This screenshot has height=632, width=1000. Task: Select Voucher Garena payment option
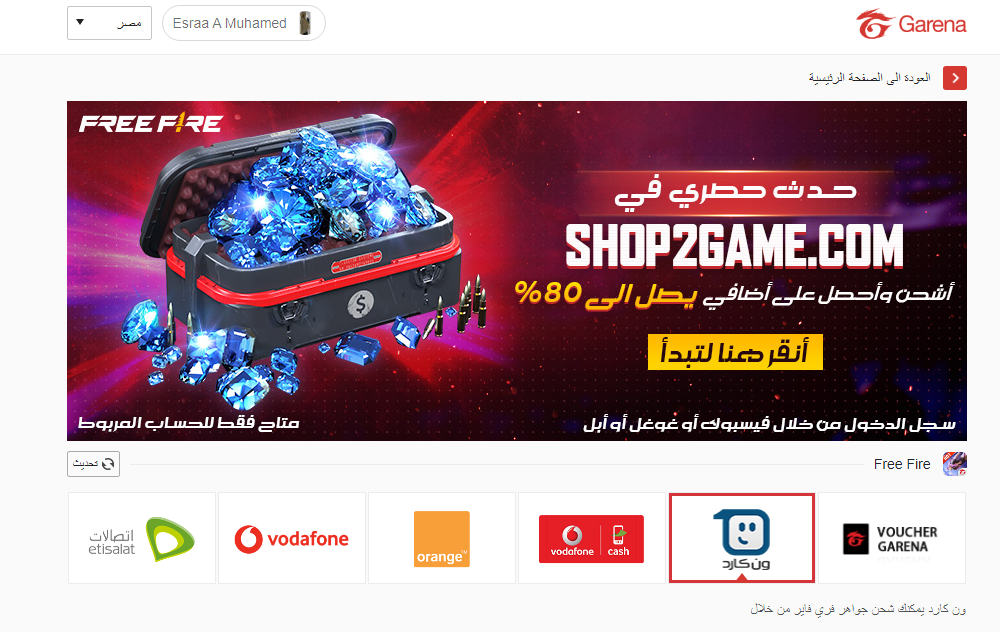click(x=892, y=538)
